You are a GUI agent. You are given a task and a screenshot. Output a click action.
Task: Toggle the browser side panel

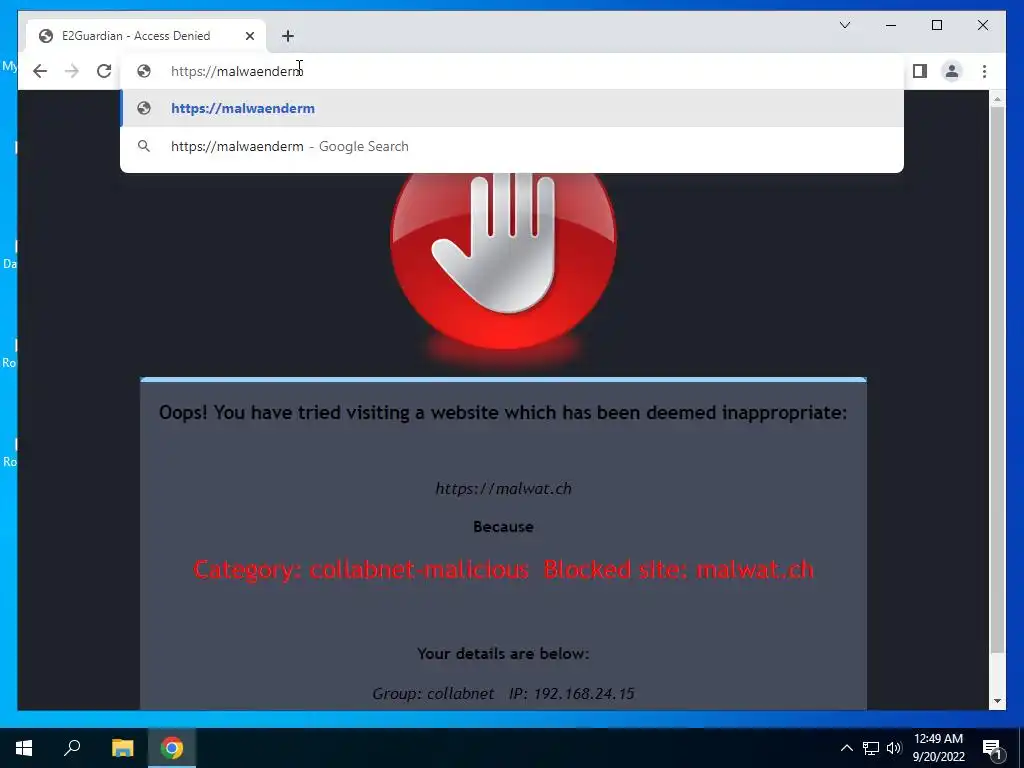coord(920,71)
